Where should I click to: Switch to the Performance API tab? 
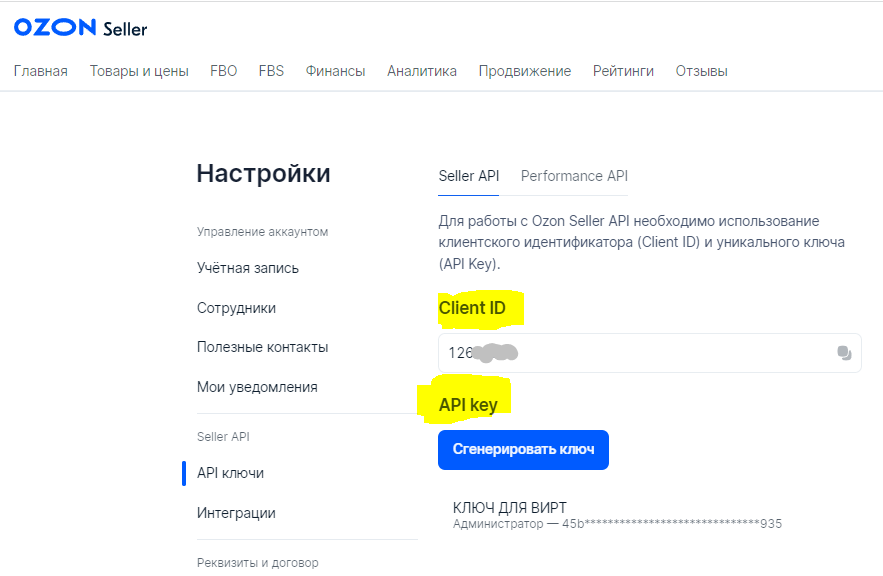[574, 176]
